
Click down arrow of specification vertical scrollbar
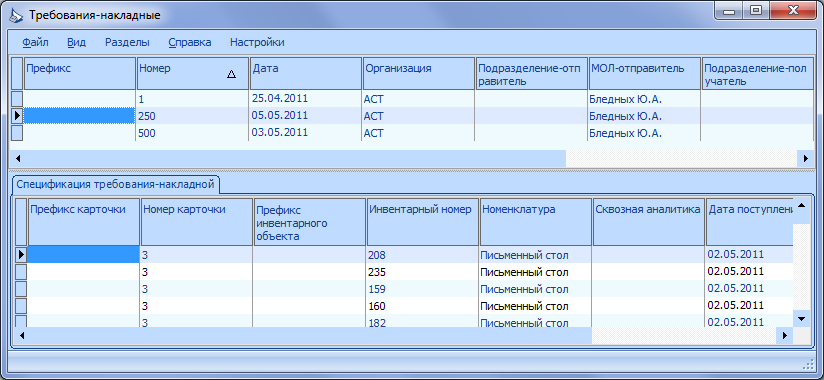click(801, 319)
